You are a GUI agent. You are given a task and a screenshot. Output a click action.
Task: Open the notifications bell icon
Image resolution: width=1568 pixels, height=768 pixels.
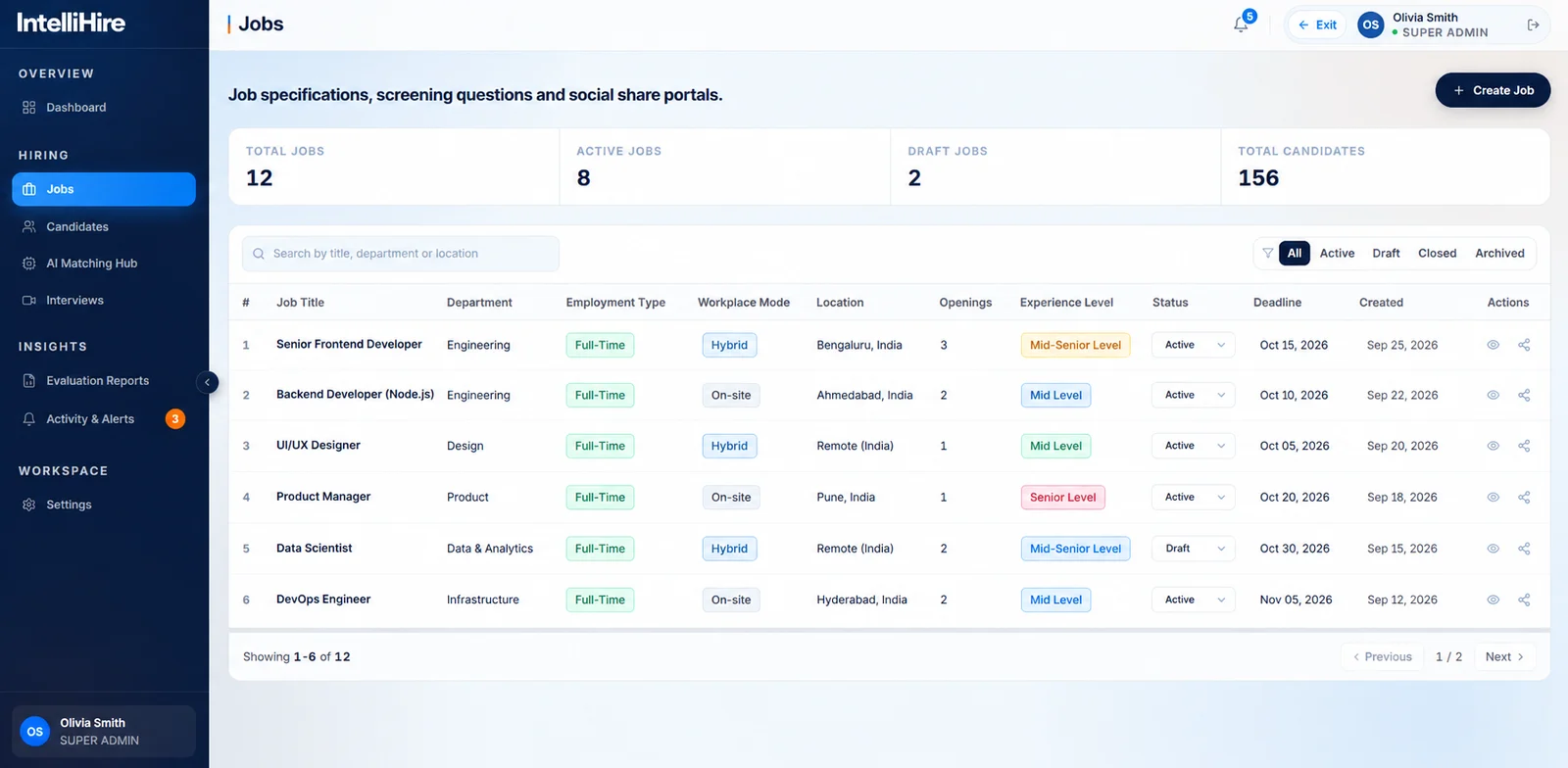tap(1241, 25)
